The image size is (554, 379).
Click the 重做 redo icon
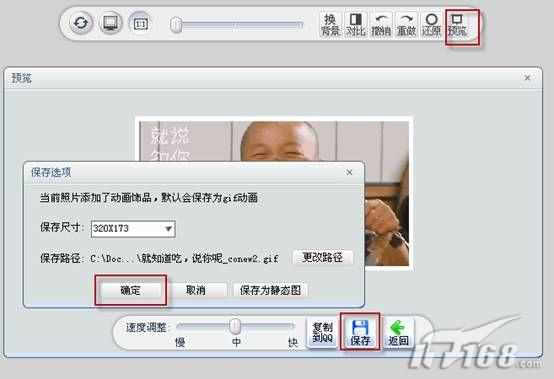[406, 24]
